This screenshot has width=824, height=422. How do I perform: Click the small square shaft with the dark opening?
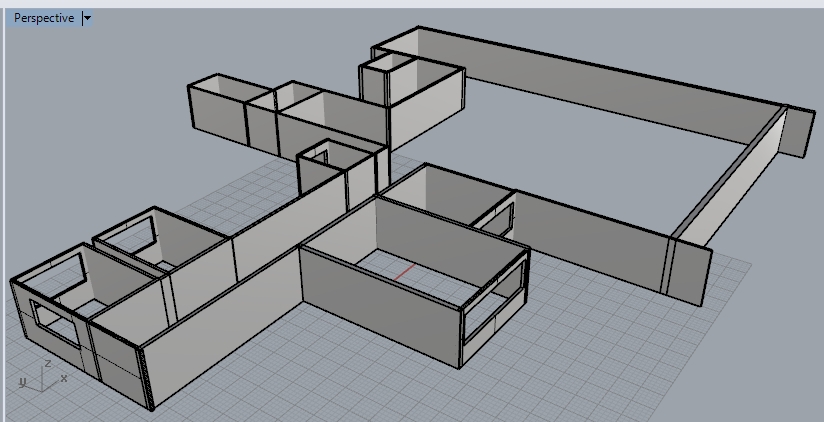coord(320,156)
